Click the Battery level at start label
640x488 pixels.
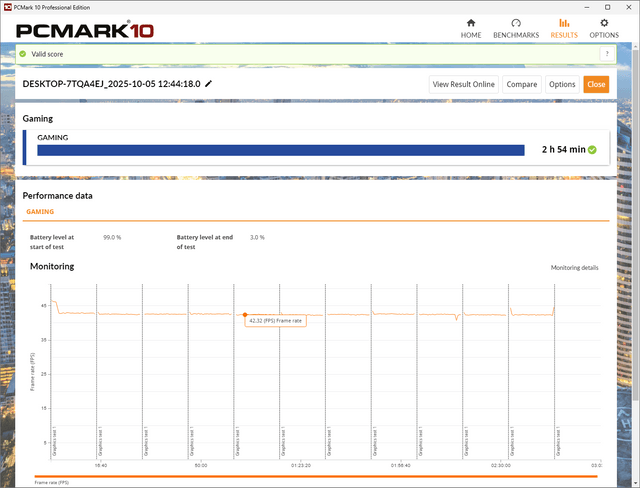[x=52, y=242]
